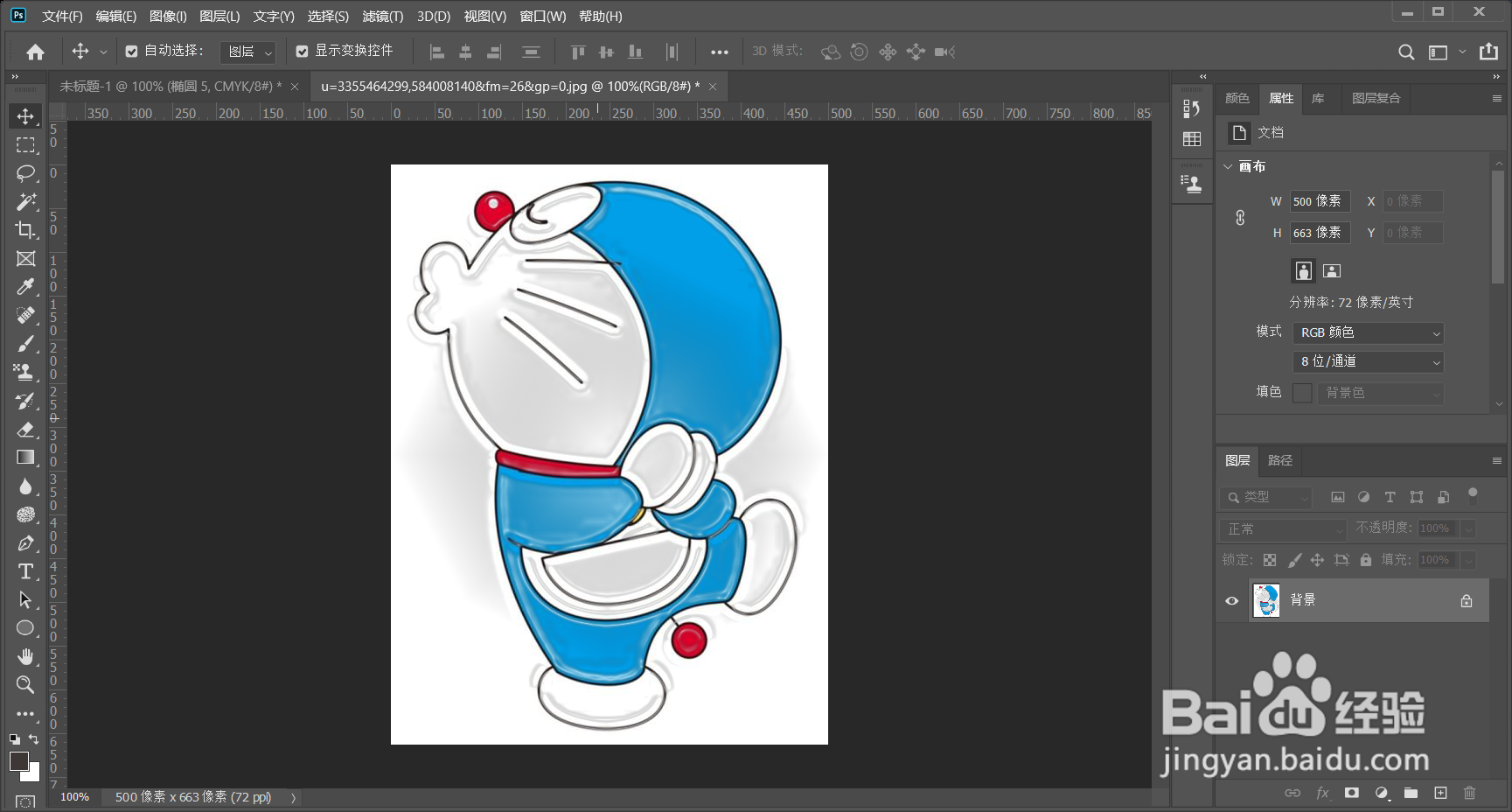Switch to the 路径 tab
This screenshot has height=812, width=1512.
click(x=1279, y=460)
